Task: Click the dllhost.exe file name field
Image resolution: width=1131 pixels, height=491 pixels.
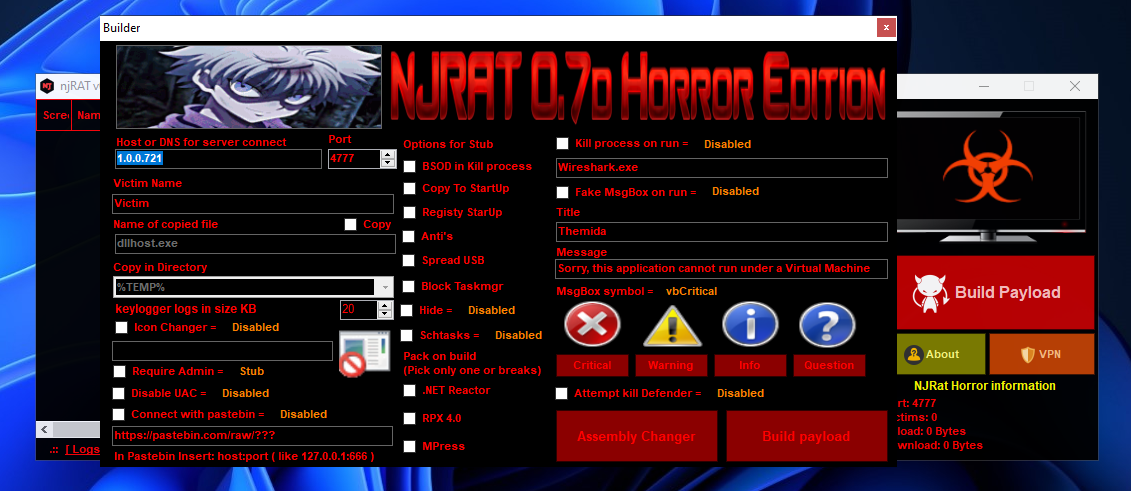Action: pyautogui.click(x=255, y=244)
